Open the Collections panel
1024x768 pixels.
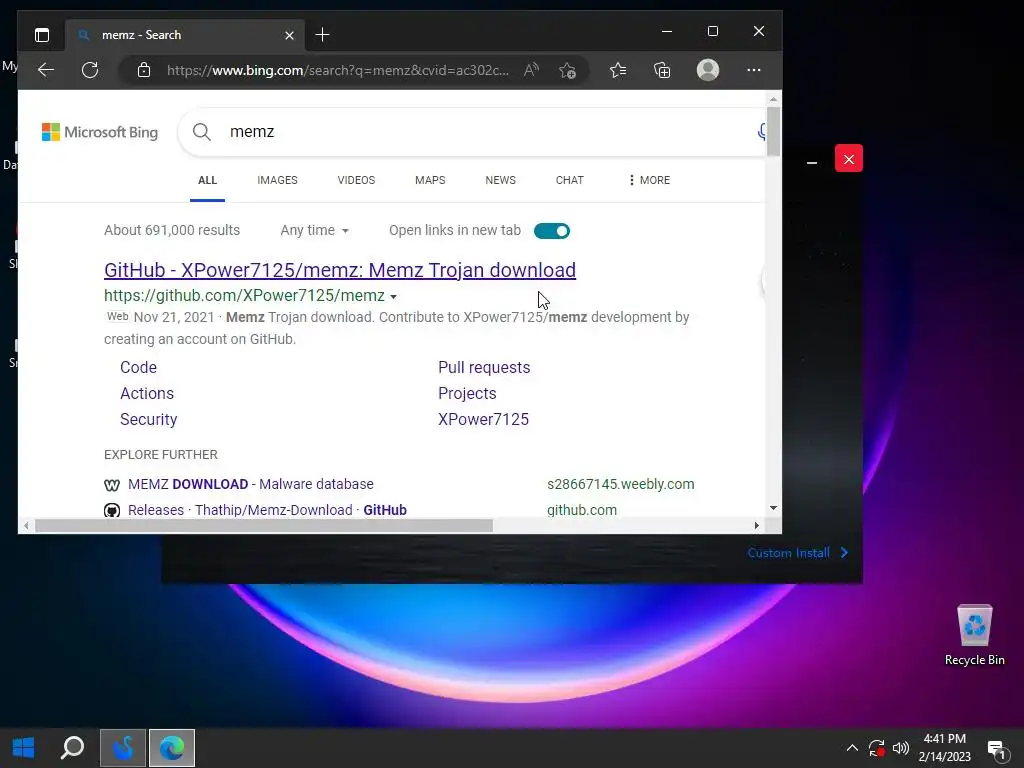(x=662, y=70)
